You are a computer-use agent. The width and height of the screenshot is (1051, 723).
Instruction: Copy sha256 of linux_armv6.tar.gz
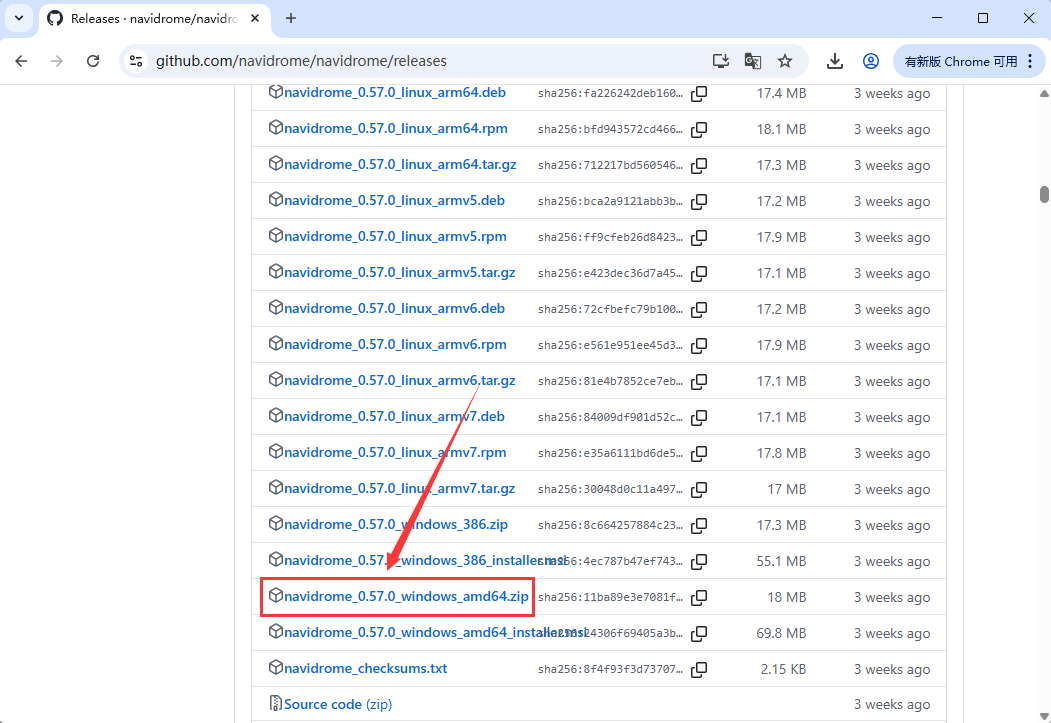698,381
